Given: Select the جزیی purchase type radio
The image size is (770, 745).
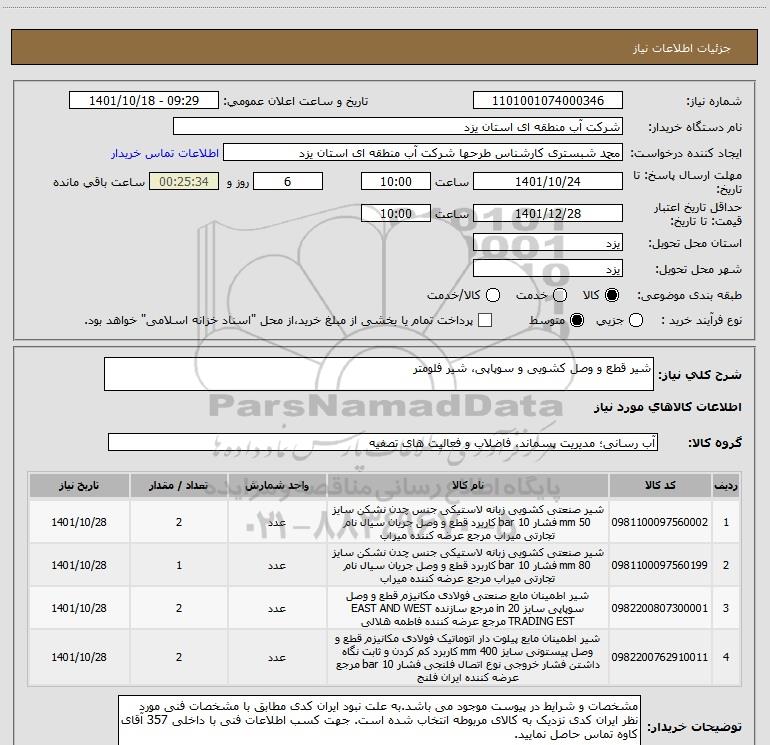Looking at the screenshot, I should click(x=636, y=321).
